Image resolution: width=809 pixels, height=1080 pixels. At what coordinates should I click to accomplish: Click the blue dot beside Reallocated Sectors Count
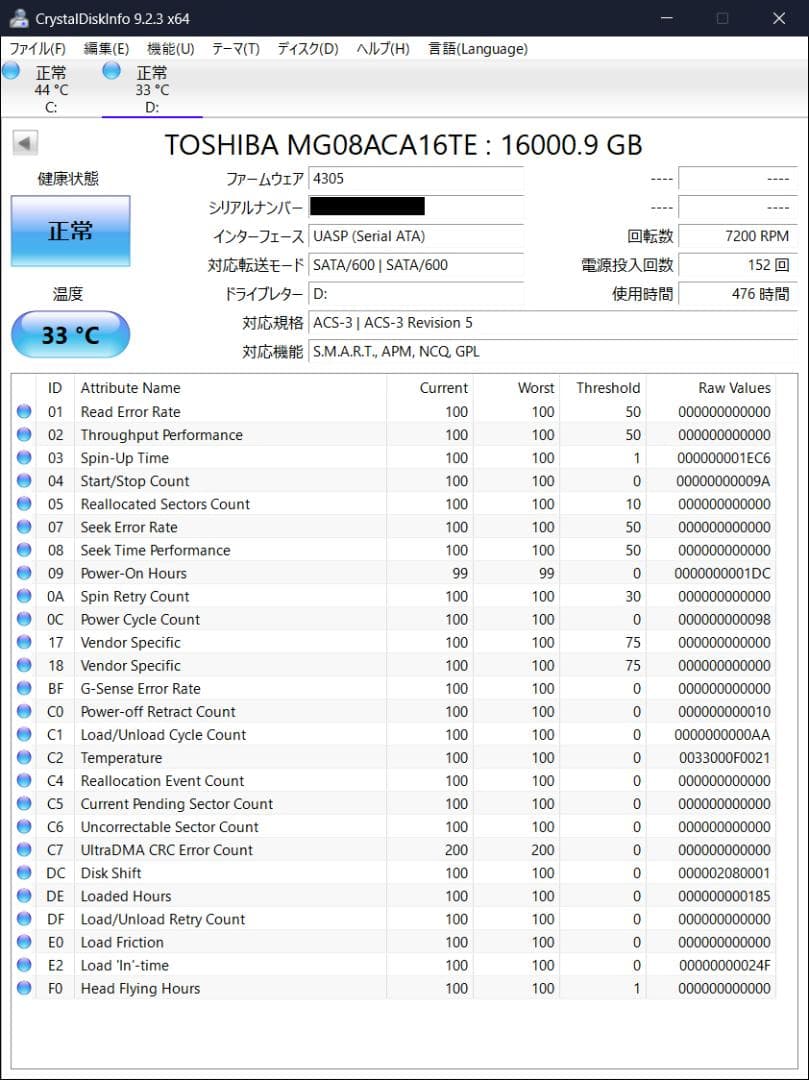pos(23,504)
